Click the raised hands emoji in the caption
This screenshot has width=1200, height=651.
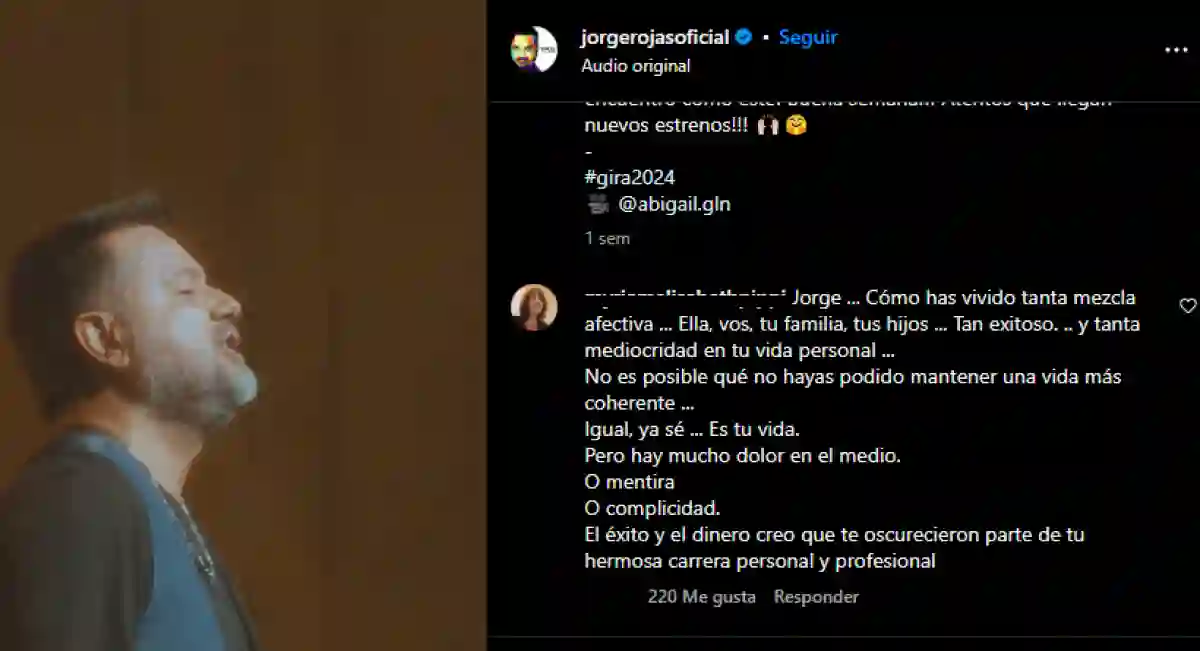click(x=767, y=127)
